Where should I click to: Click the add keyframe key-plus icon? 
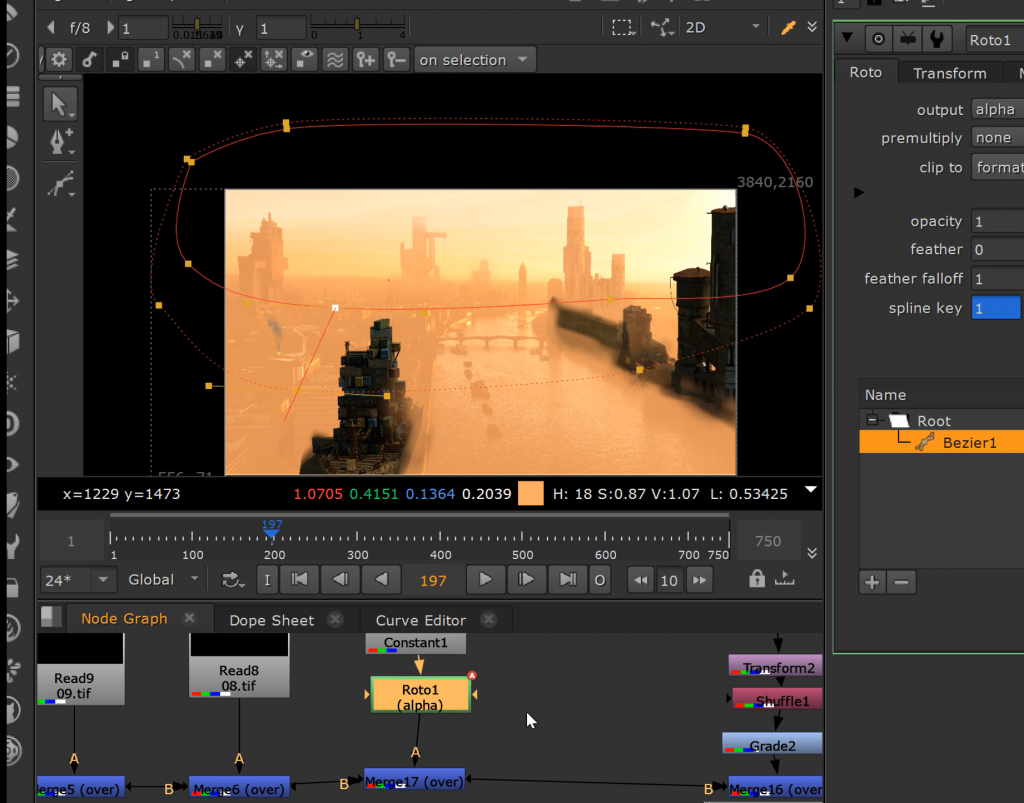[x=365, y=60]
